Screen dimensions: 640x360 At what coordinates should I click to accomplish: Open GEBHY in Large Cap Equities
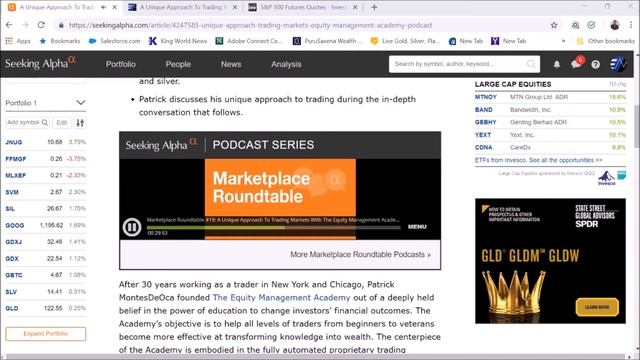(x=485, y=122)
